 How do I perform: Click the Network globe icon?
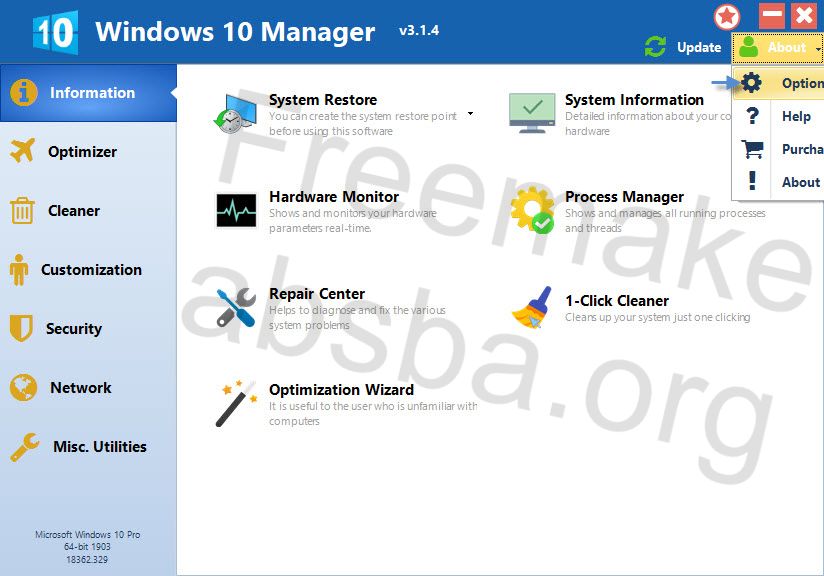(23, 387)
